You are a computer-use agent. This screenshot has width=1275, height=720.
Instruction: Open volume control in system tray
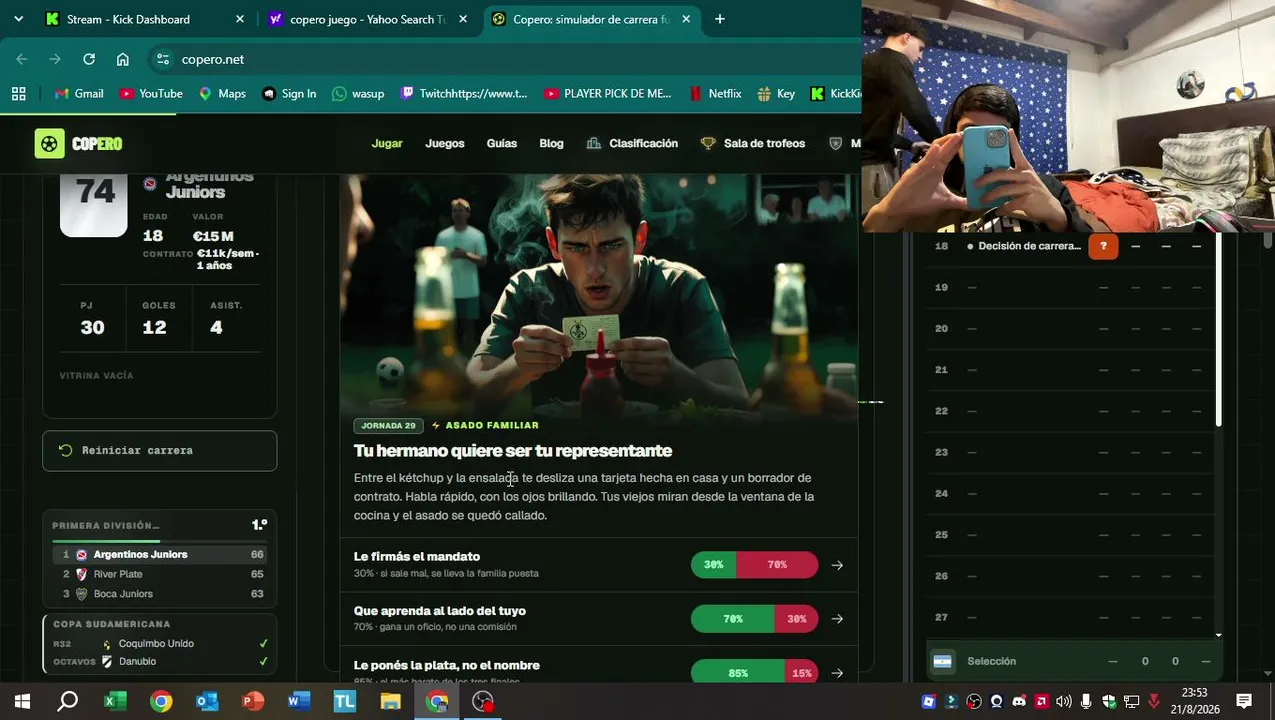coord(1063,701)
